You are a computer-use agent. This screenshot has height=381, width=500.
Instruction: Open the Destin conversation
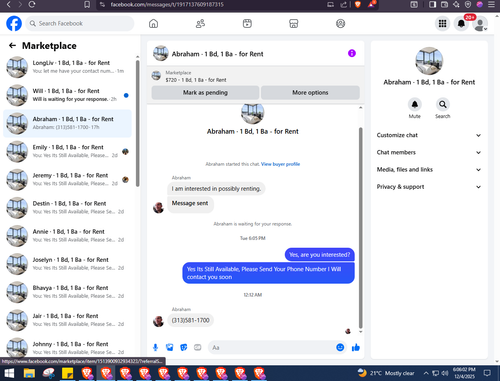(x=67, y=208)
